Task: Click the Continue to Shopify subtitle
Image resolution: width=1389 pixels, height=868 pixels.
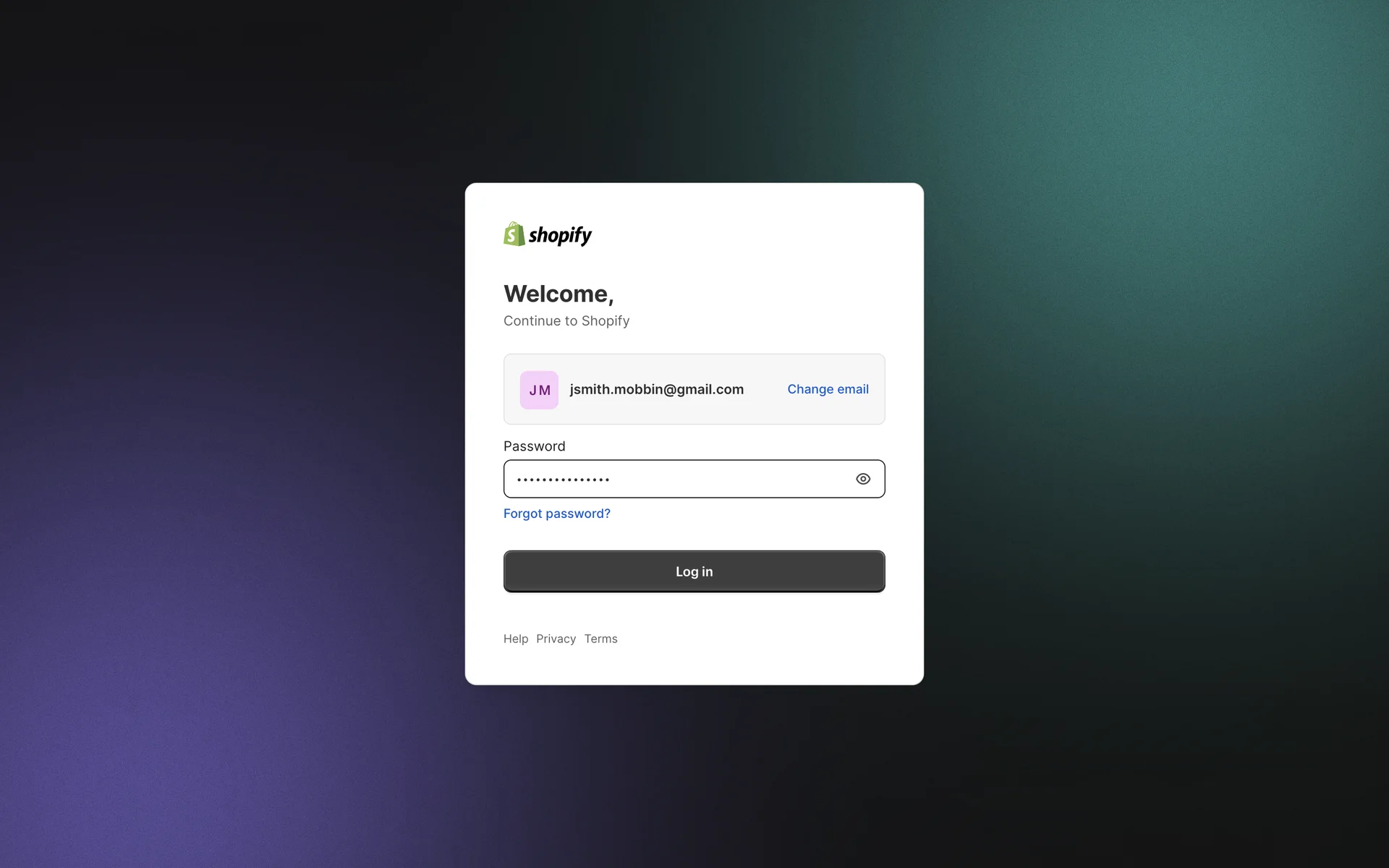Action: coord(566,321)
